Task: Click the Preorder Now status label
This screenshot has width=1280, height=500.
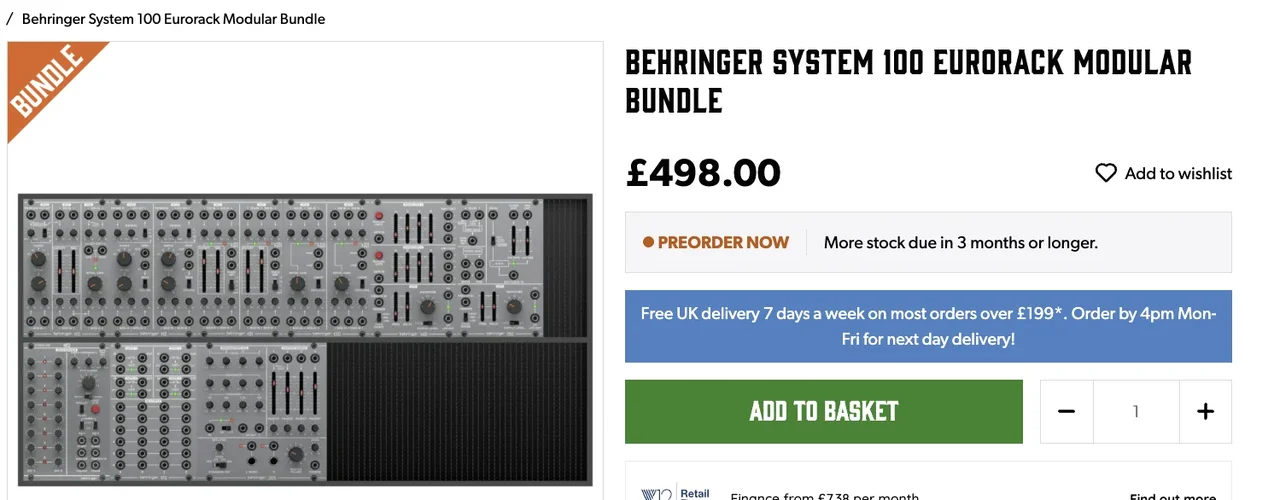Action: coord(723,242)
